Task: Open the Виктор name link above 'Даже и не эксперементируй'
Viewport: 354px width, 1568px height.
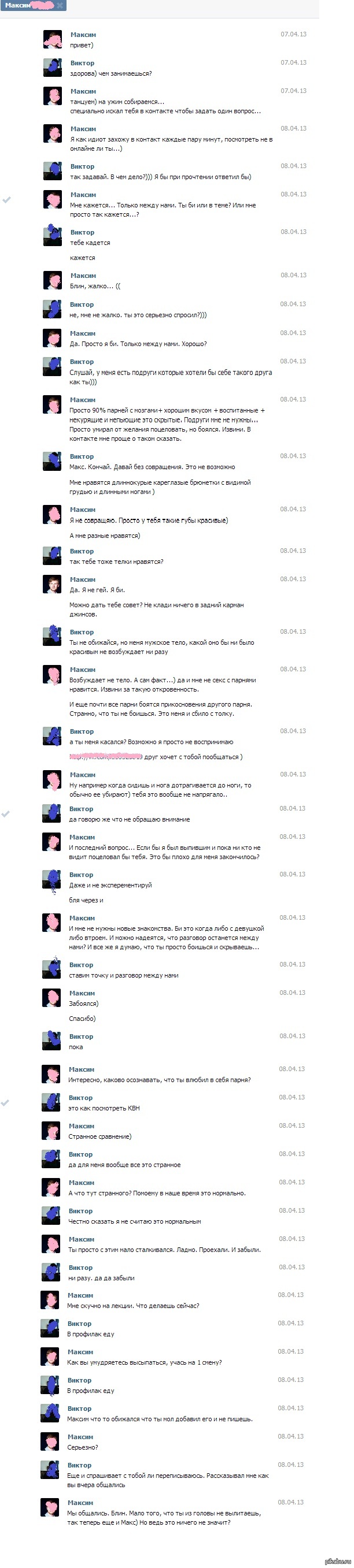Action: [81, 875]
